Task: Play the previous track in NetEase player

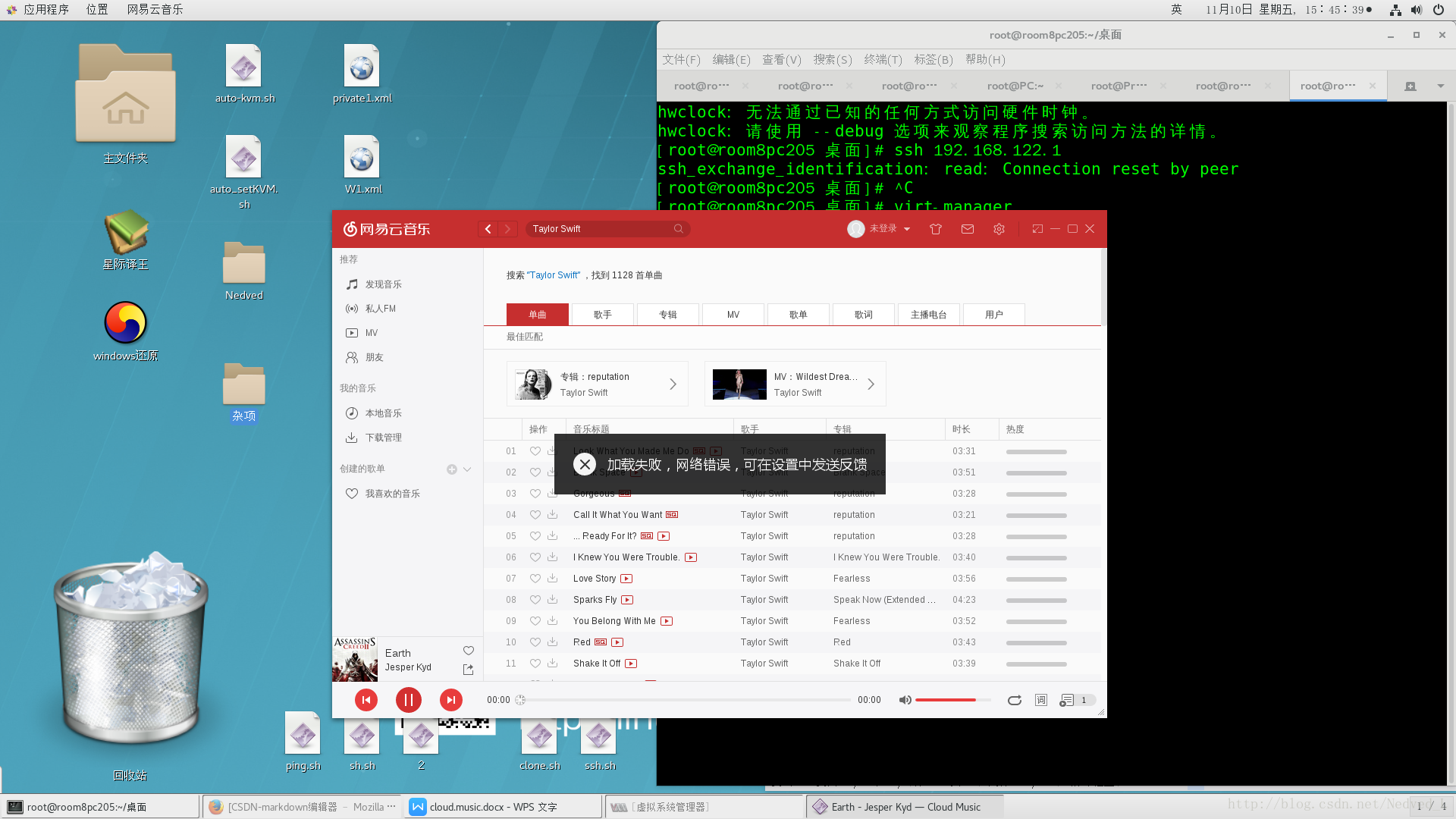Action: coord(366,700)
